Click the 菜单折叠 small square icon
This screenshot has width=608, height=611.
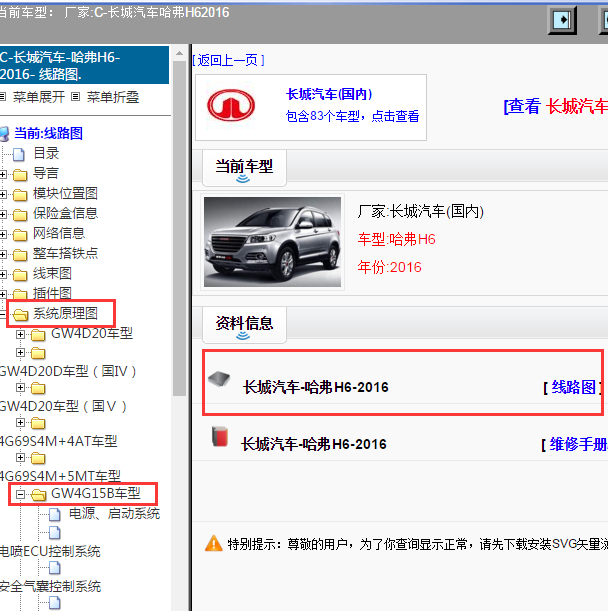[76, 96]
